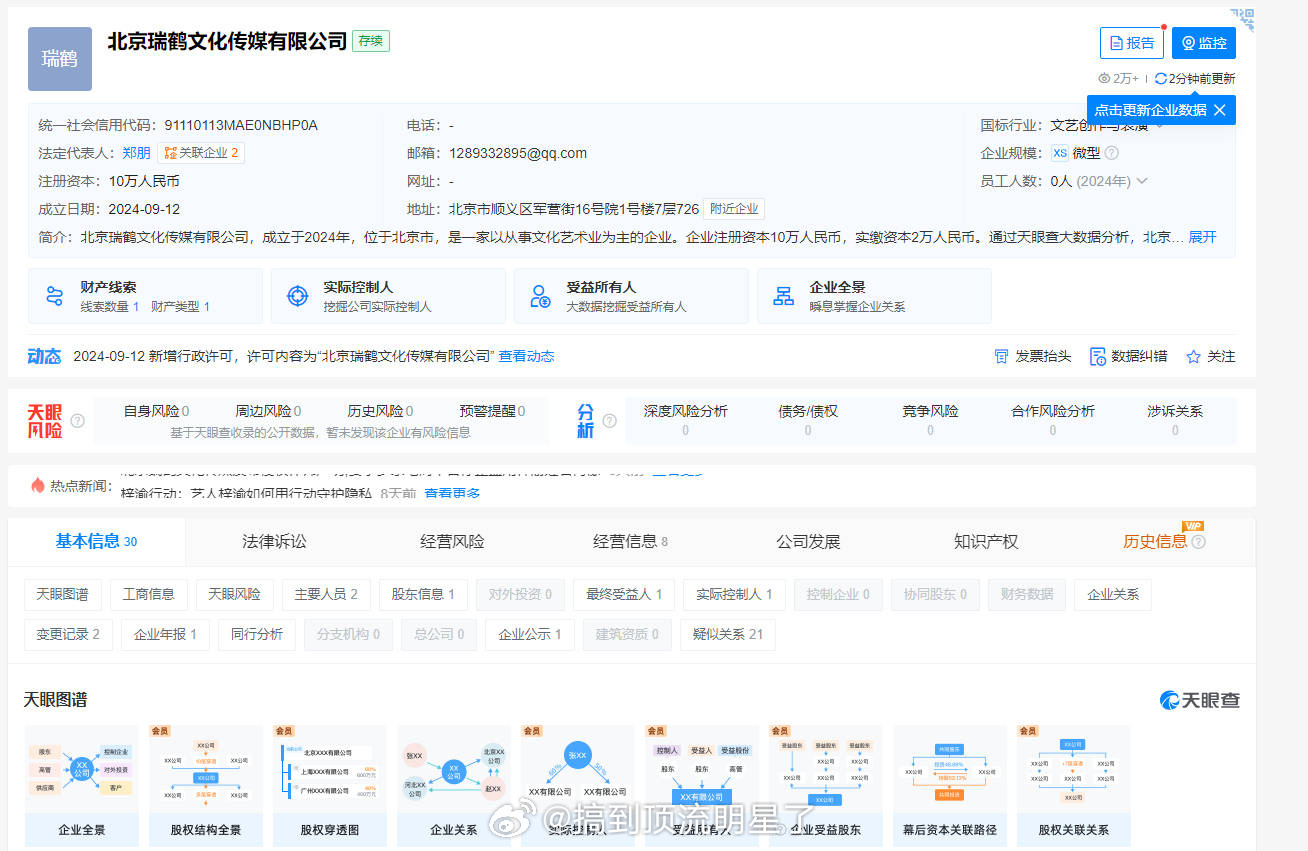Open the 企业关系 graph thumbnail
Image resolution: width=1308 pixels, height=851 pixels.
(x=453, y=786)
